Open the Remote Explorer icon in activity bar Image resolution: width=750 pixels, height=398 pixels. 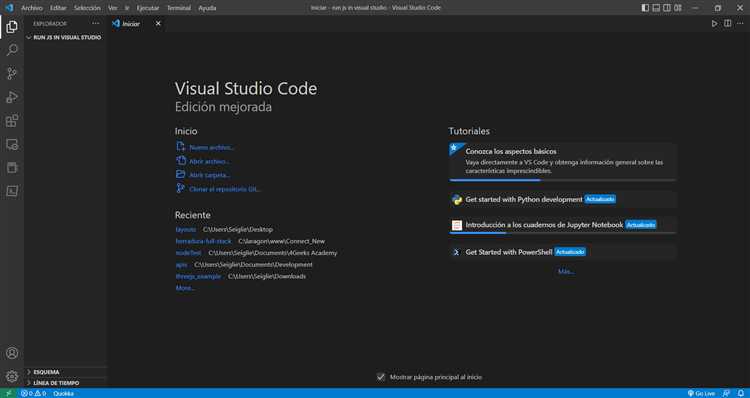(x=12, y=144)
